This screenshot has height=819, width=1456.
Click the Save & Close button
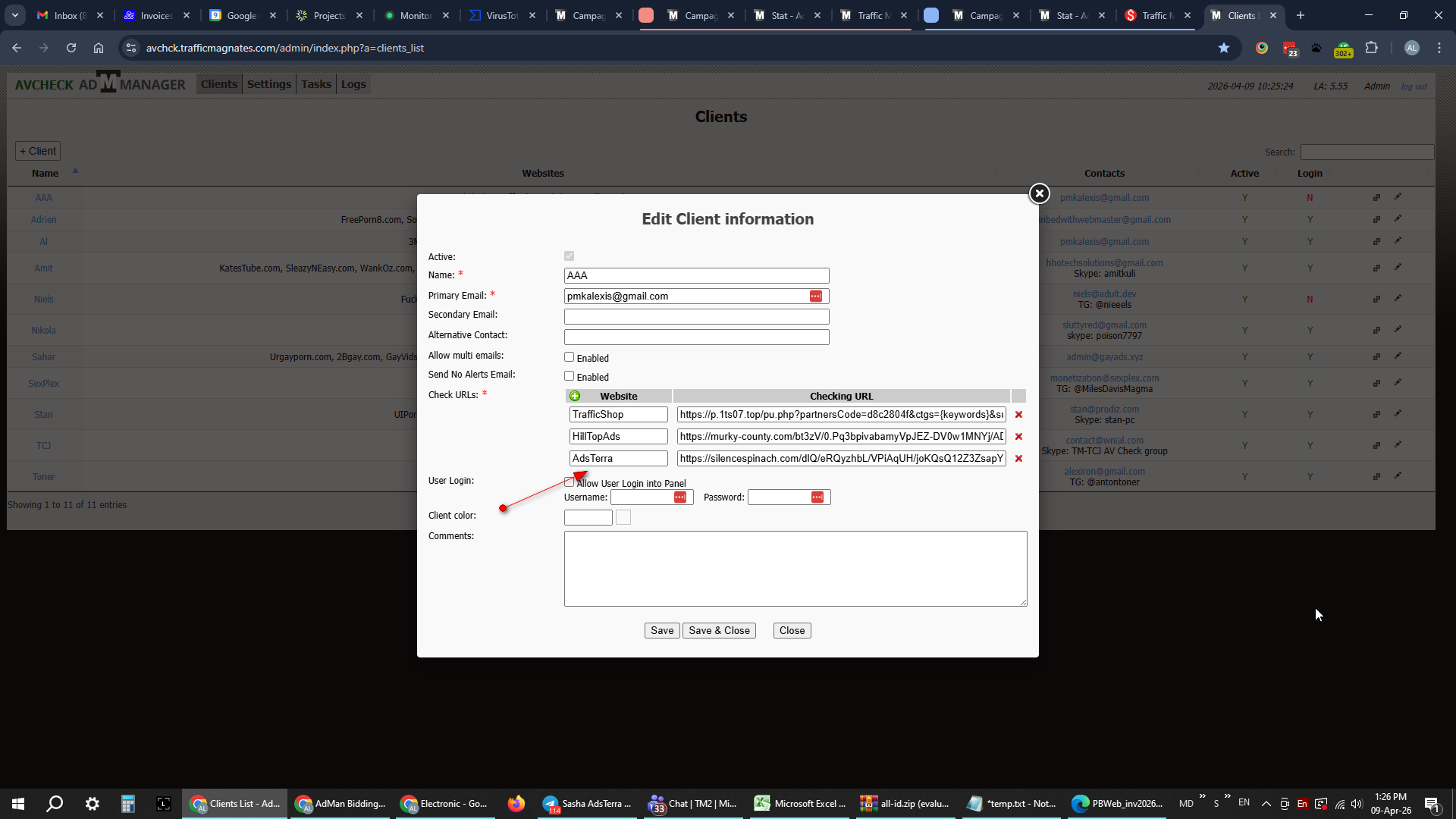click(x=718, y=631)
